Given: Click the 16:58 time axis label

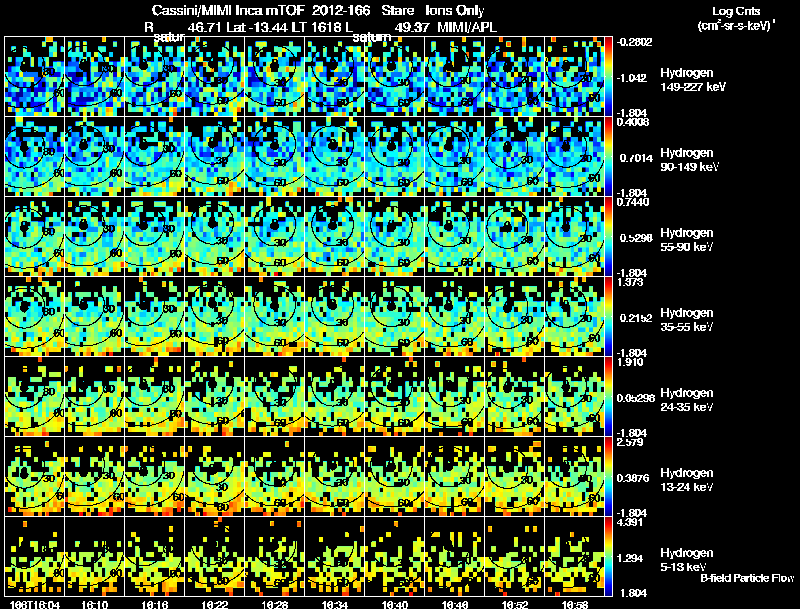Looking at the screenshot, I should click(575, 604).
